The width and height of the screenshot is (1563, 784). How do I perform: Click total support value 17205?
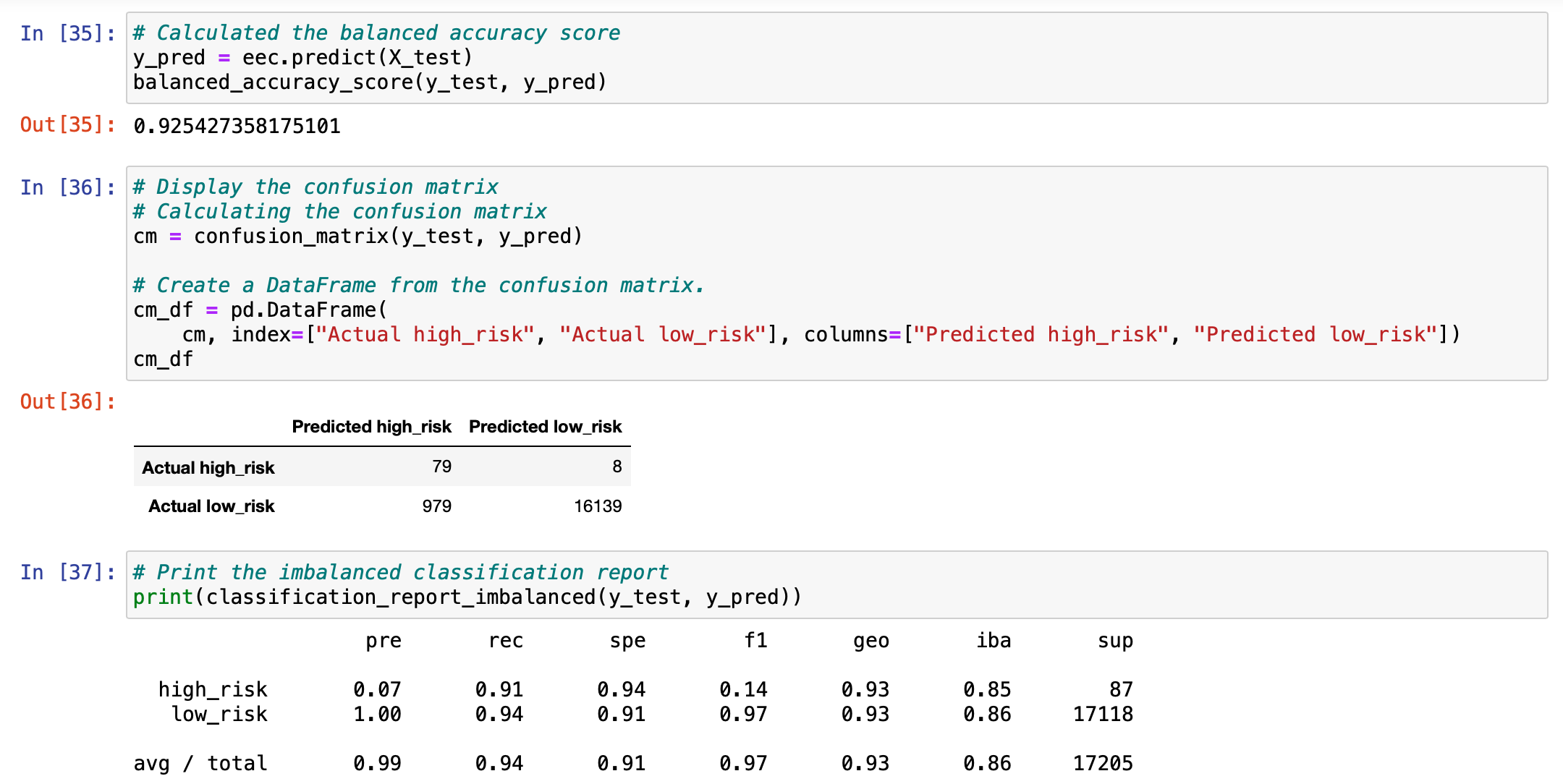pos(1103,764)
